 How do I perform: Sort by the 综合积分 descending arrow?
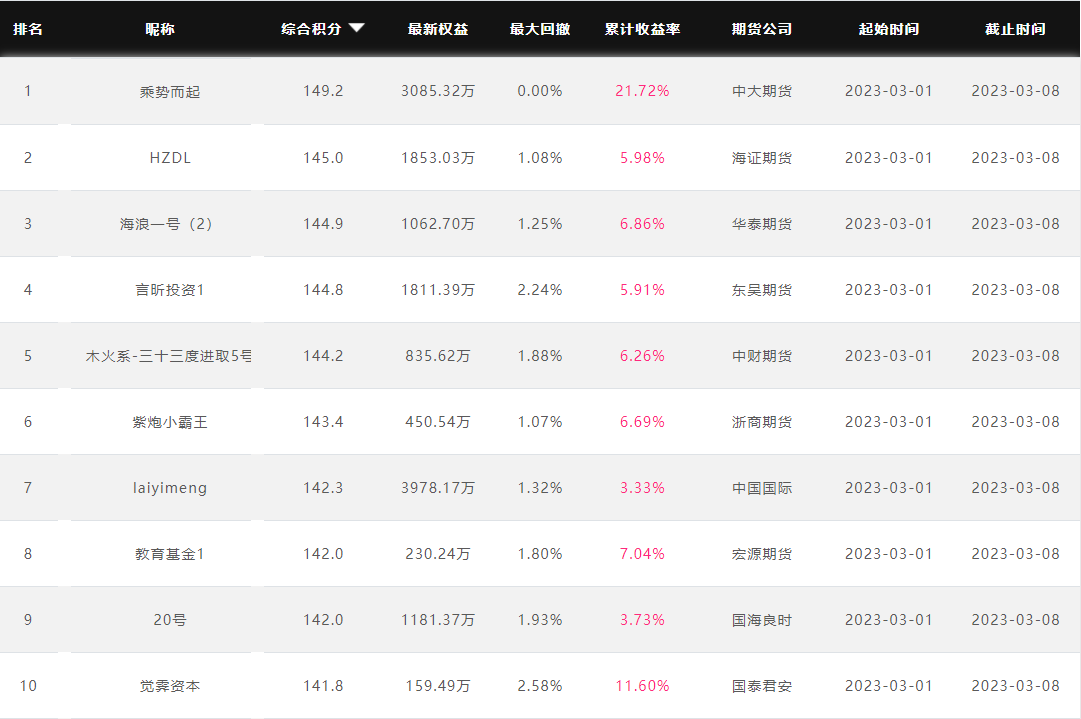click(356, 28)
